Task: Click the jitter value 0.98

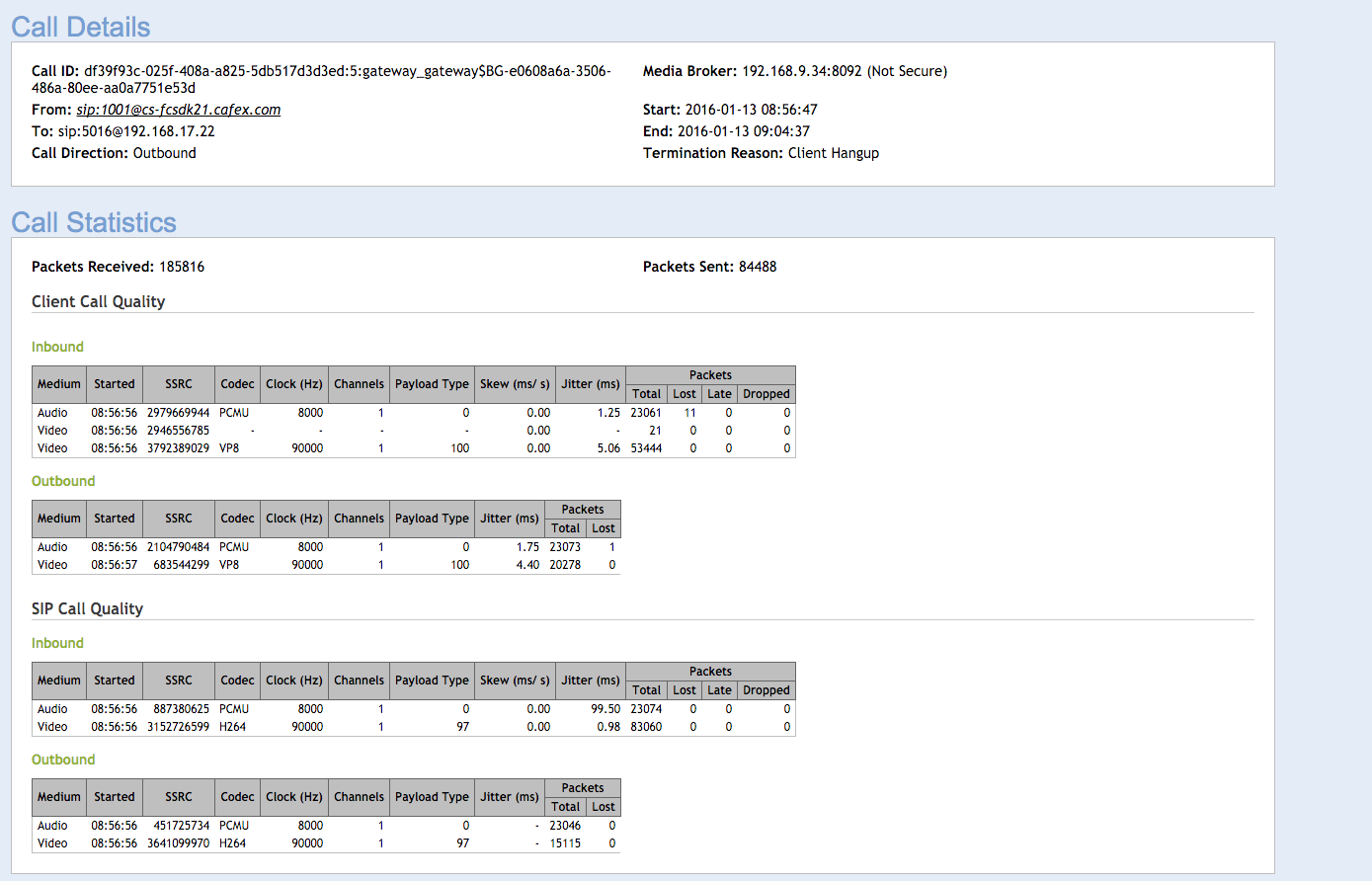Action: [x=608, y=727]
